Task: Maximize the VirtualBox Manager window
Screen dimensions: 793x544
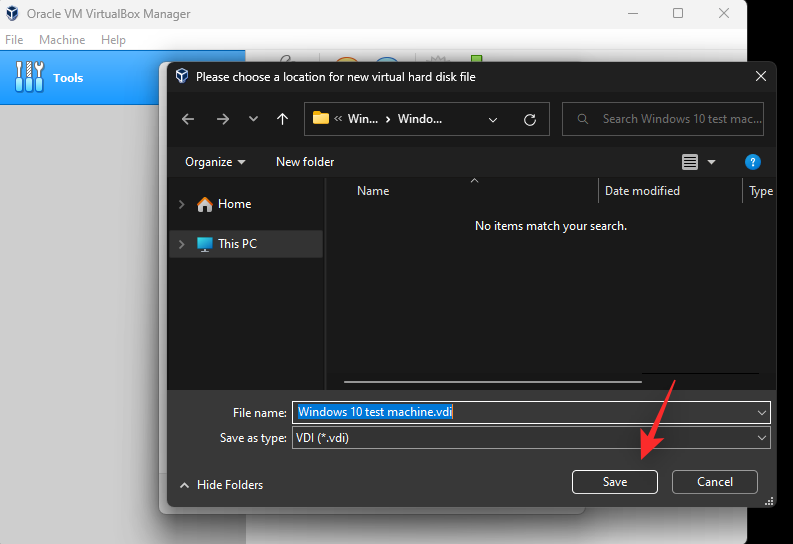Action: click(678, 14)
